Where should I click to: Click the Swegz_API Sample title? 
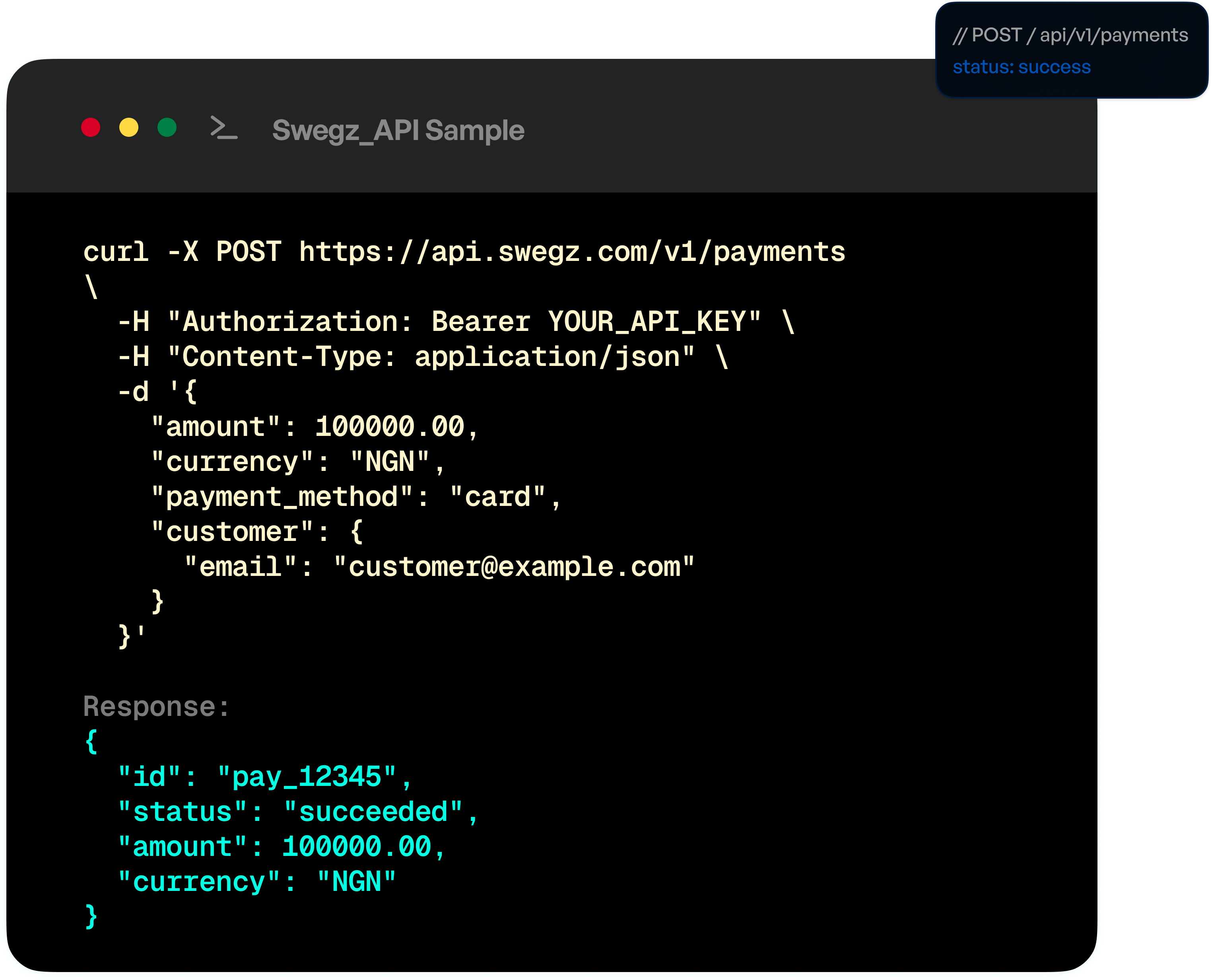tap(398, 130)
